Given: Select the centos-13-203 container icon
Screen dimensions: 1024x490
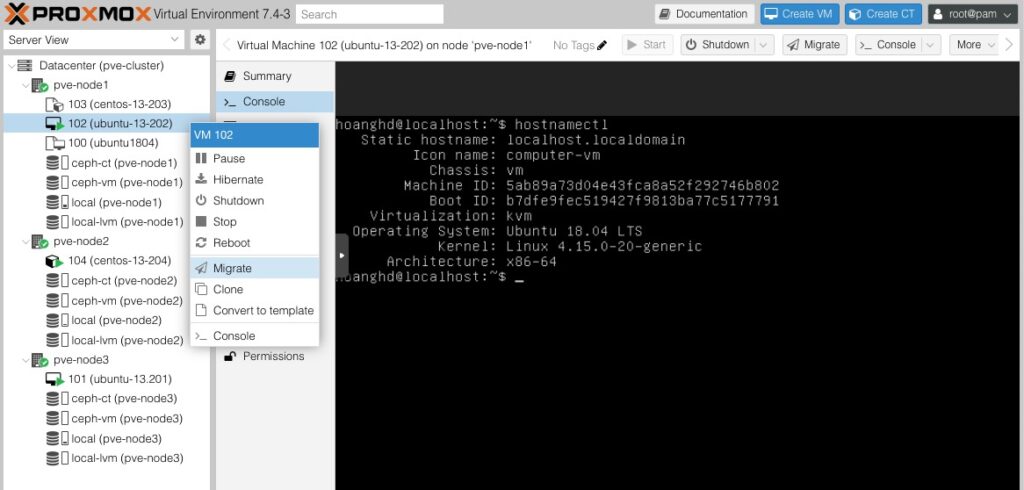Looking at the screenshot, I should pos(55,105).
